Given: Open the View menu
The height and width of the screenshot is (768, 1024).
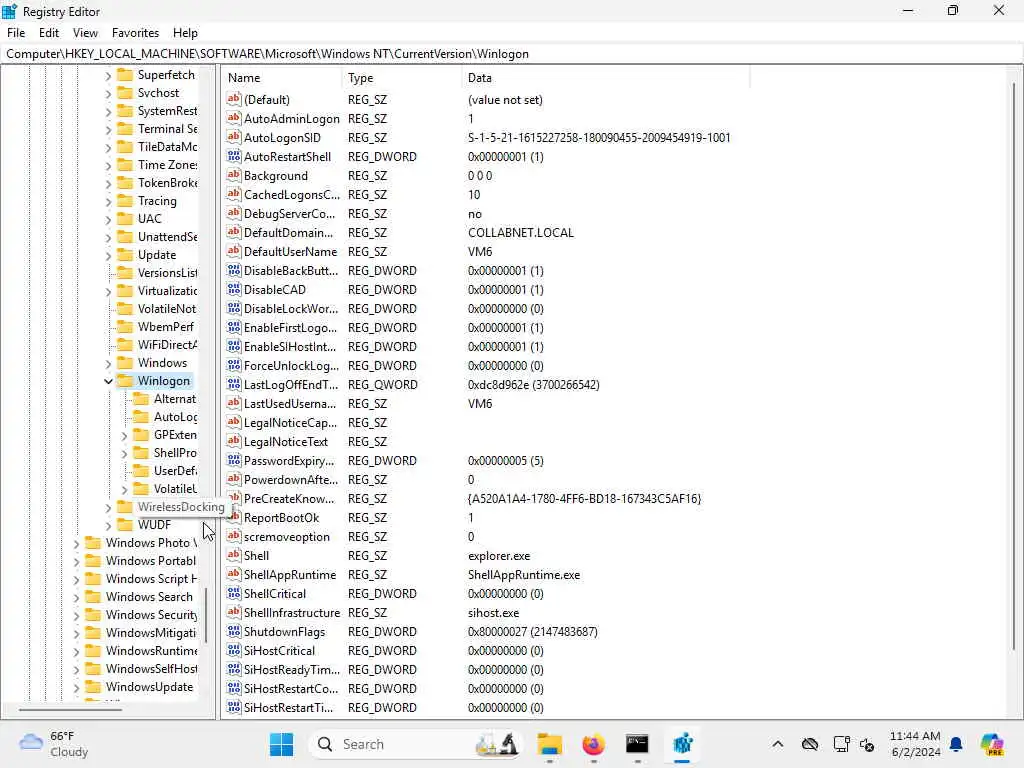Looking at the screenshot, I should [x=85, y=33].
